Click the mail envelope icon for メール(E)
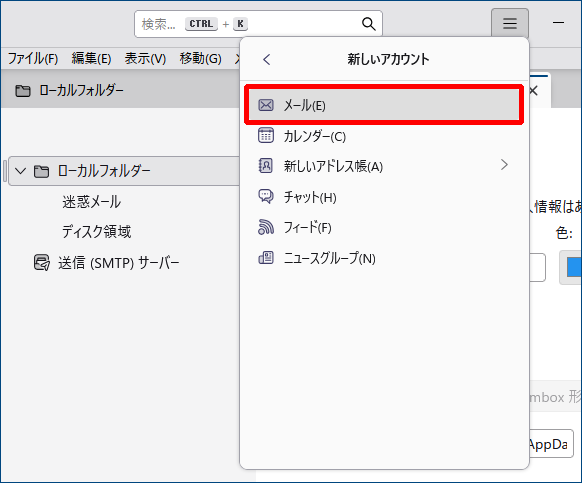The width and height of the screenshot is (582, 483). (266, 105)
